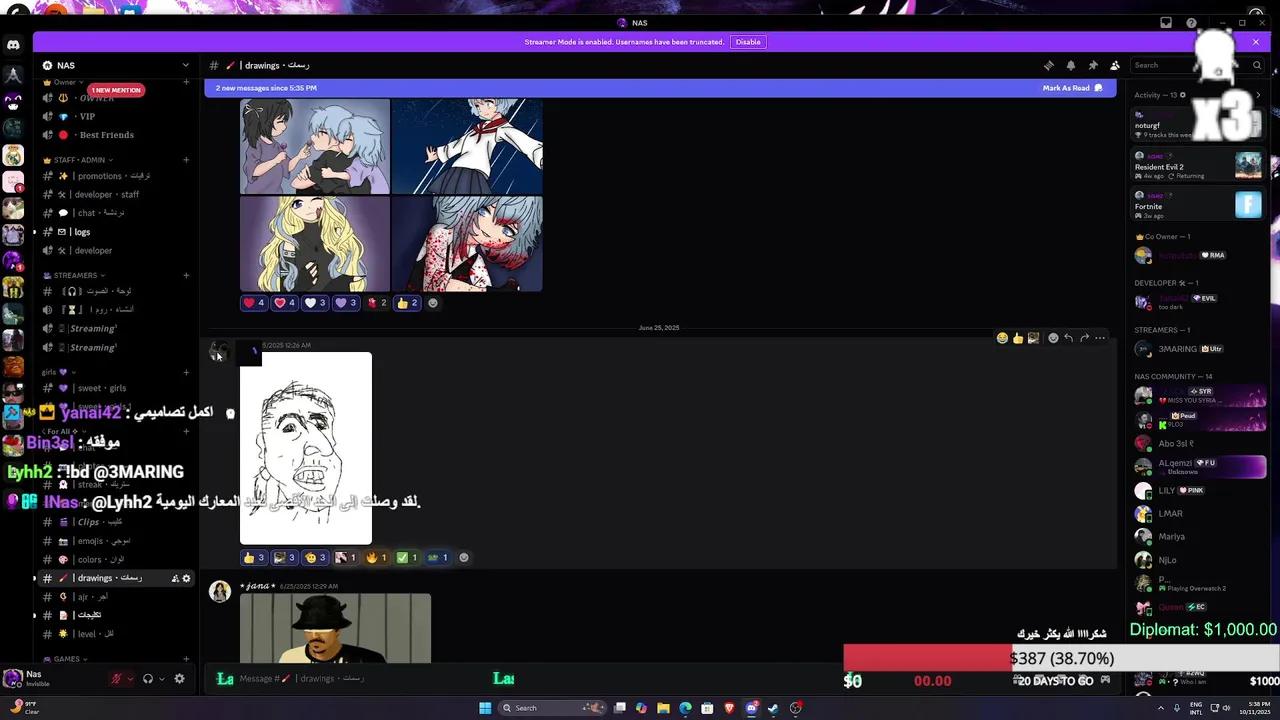Click create invite icon on drawings channel
Screen dimensions: 1280x720
click(175, 578)
